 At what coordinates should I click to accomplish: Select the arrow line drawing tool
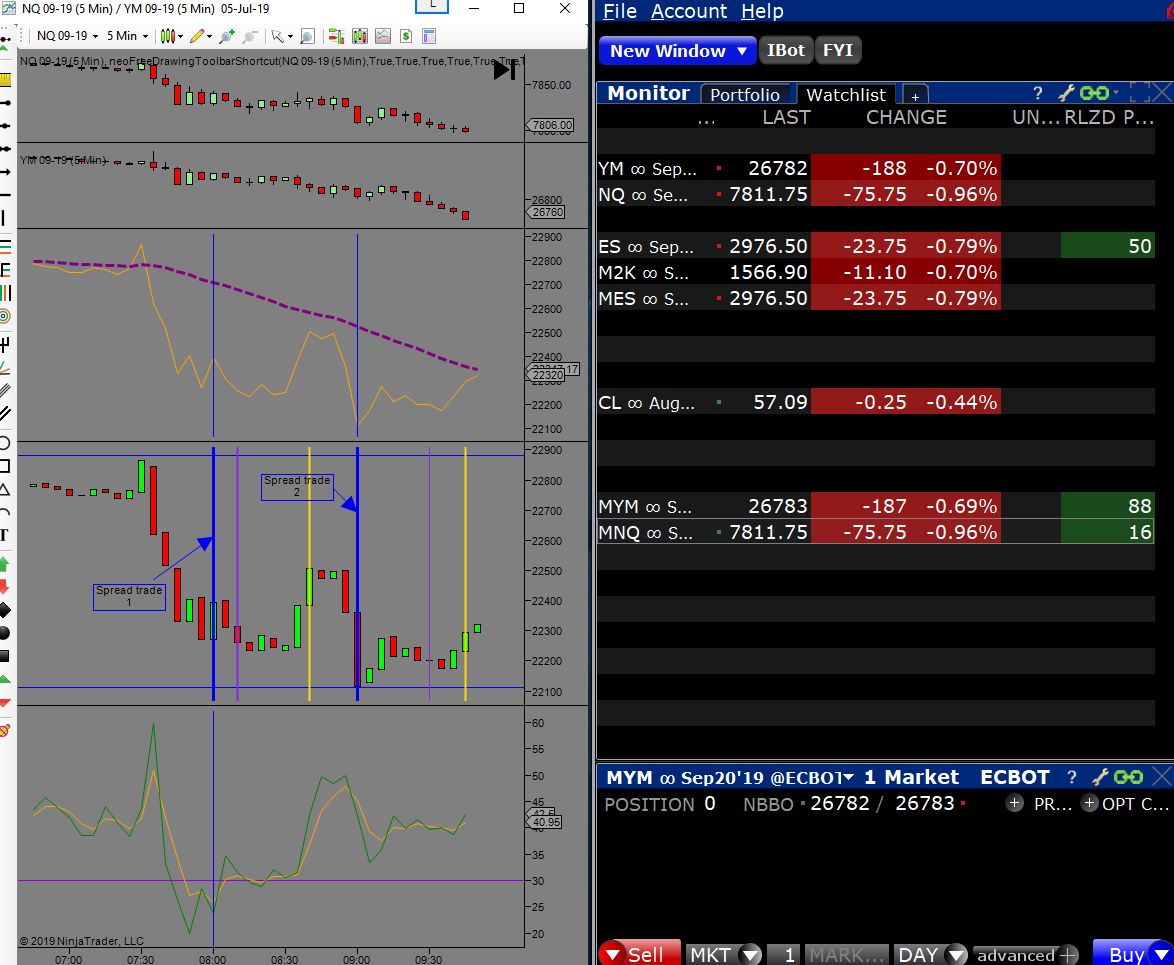(x=5, y=171)
